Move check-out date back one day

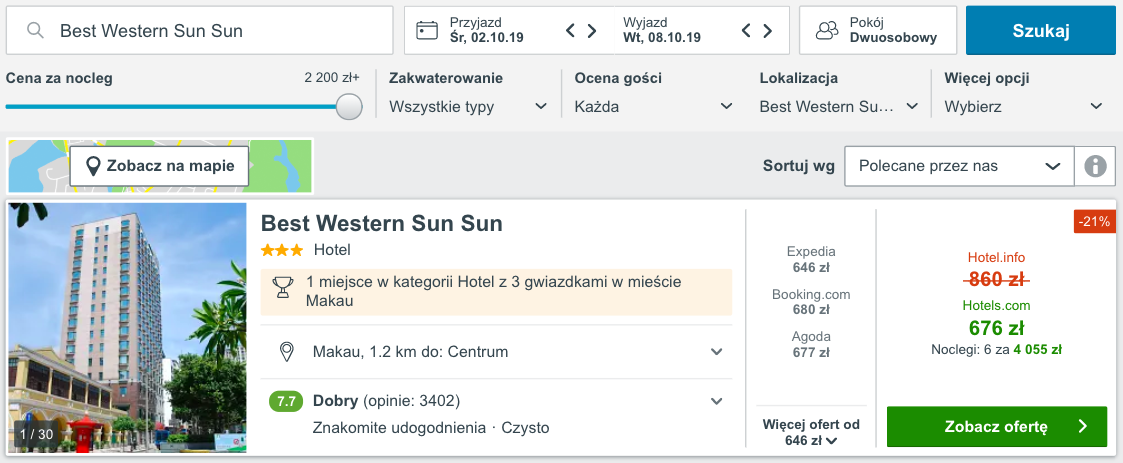[746, 31]
